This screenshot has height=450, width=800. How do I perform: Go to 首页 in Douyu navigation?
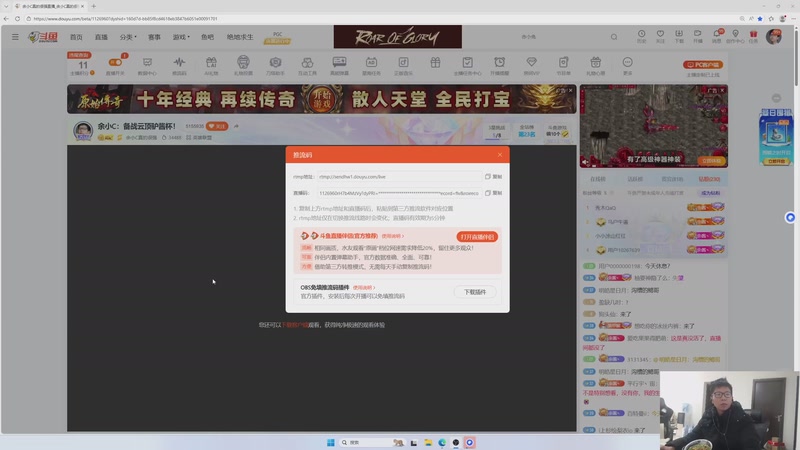tap(76, 37)
